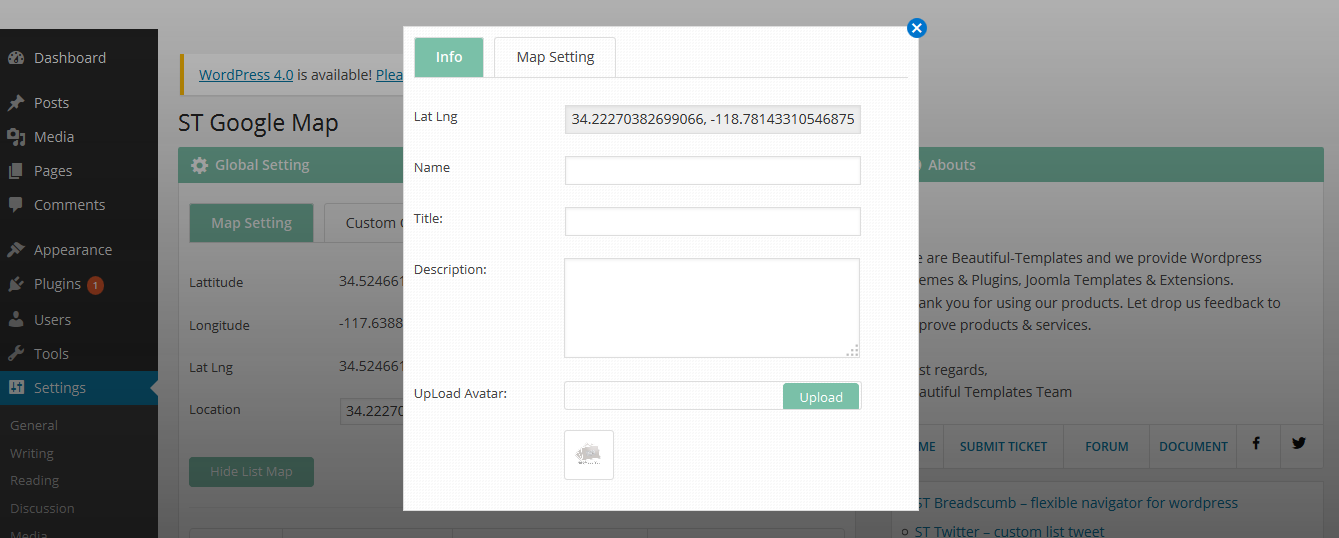This screenshot has width=1339, height=538.
Task: Click the Location input in background
Action: (372, 411)
